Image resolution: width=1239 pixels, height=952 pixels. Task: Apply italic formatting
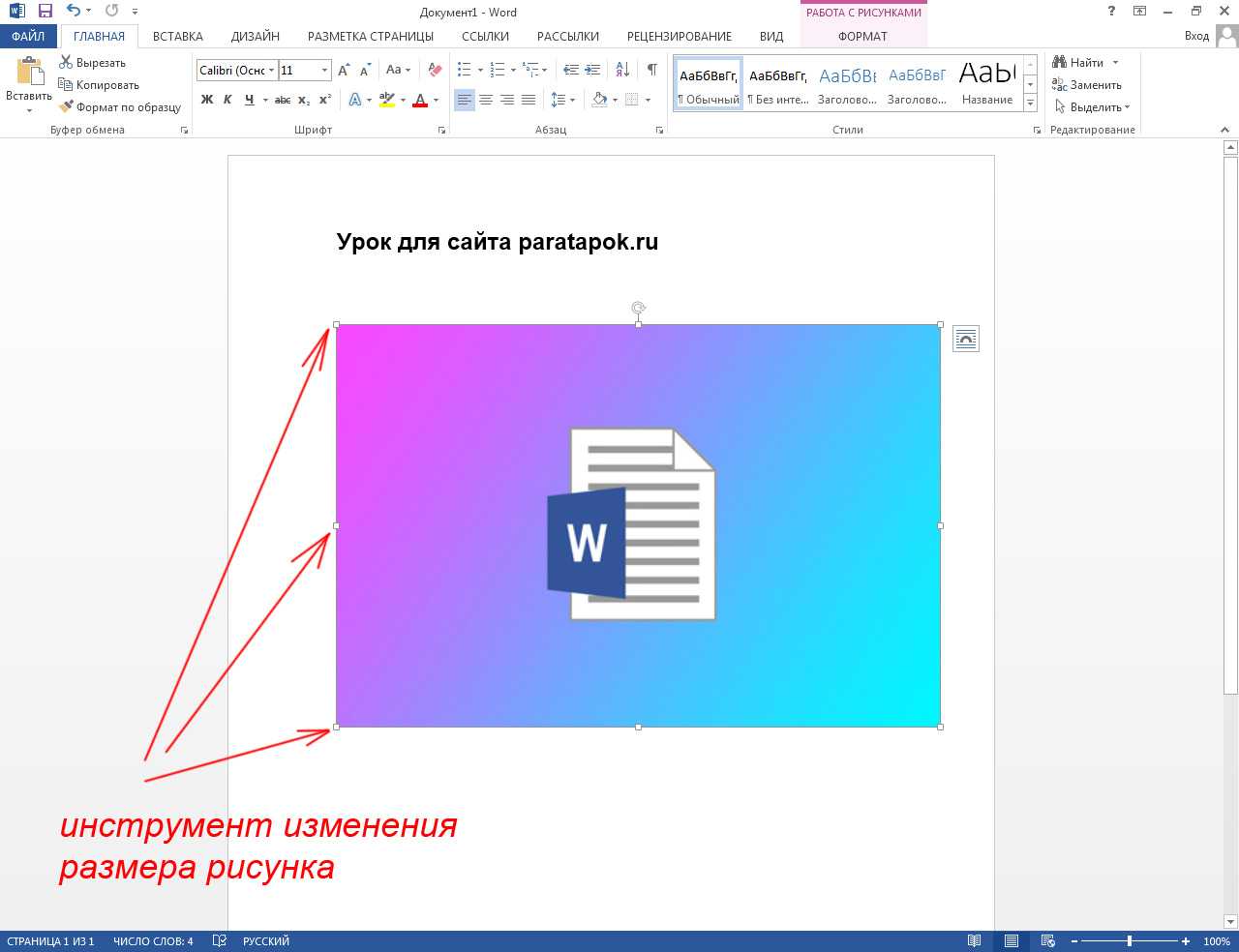click(226, 100)
